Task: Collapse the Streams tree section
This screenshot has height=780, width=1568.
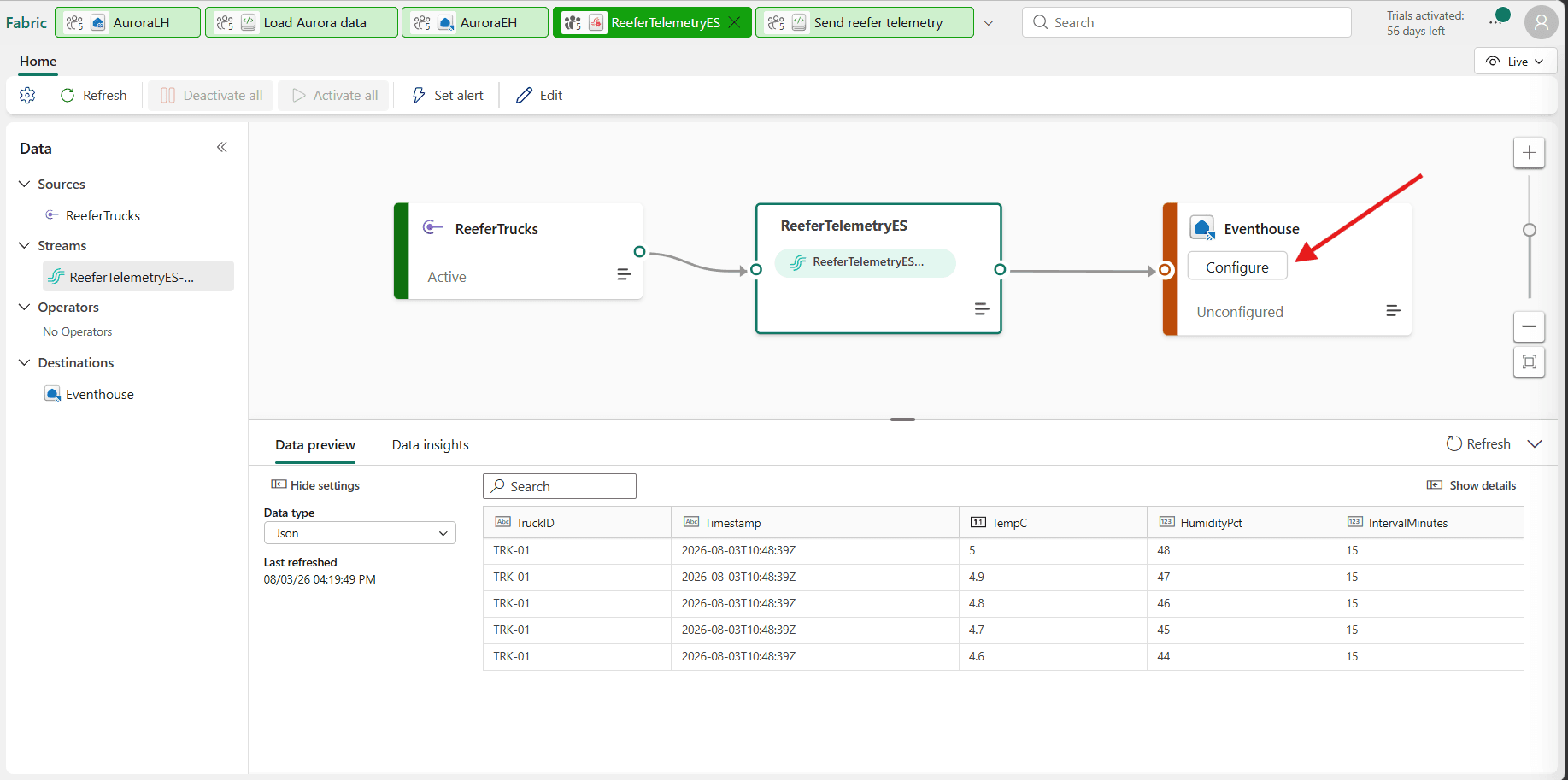Action: point(25,245)
